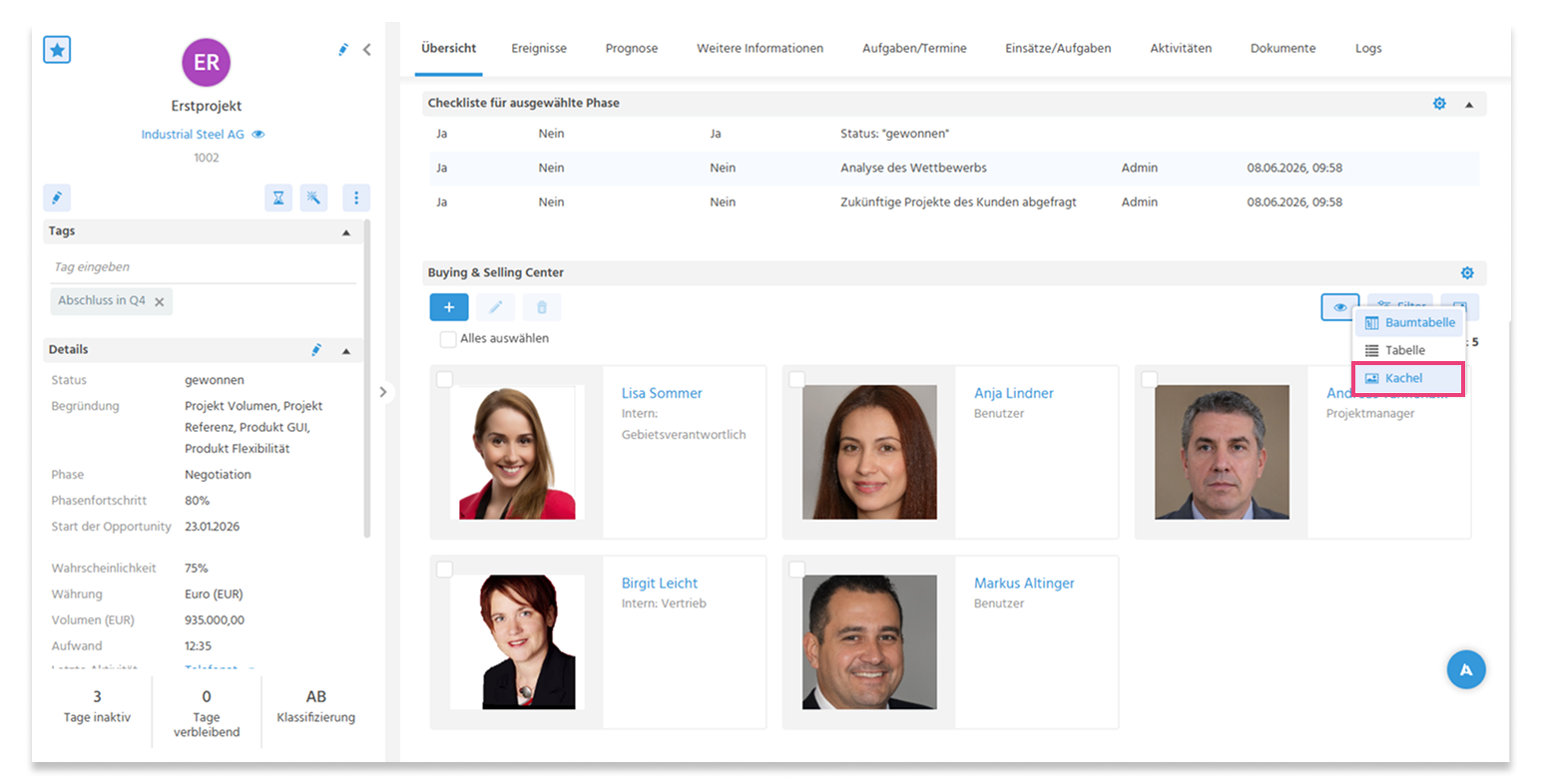Check the 'Alles auswählen' checkbox
Image resolution: width=1543 pixels, height=784 pixels.
[448, 339]
